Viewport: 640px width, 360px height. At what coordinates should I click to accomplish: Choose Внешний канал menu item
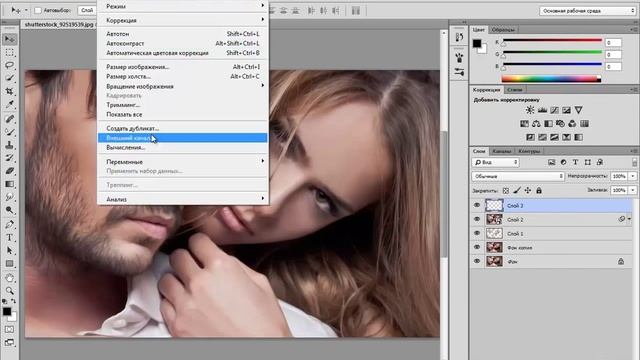(183, 138)
